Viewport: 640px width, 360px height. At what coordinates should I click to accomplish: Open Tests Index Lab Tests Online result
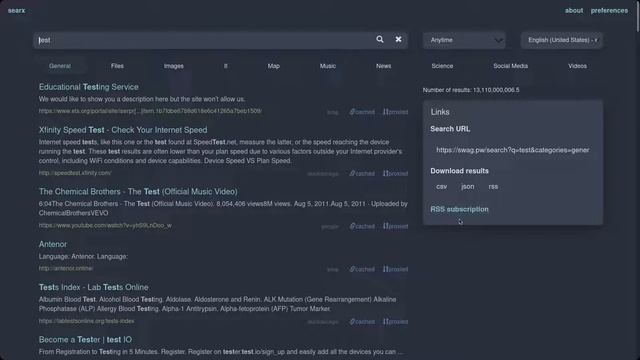coord(93,287)
